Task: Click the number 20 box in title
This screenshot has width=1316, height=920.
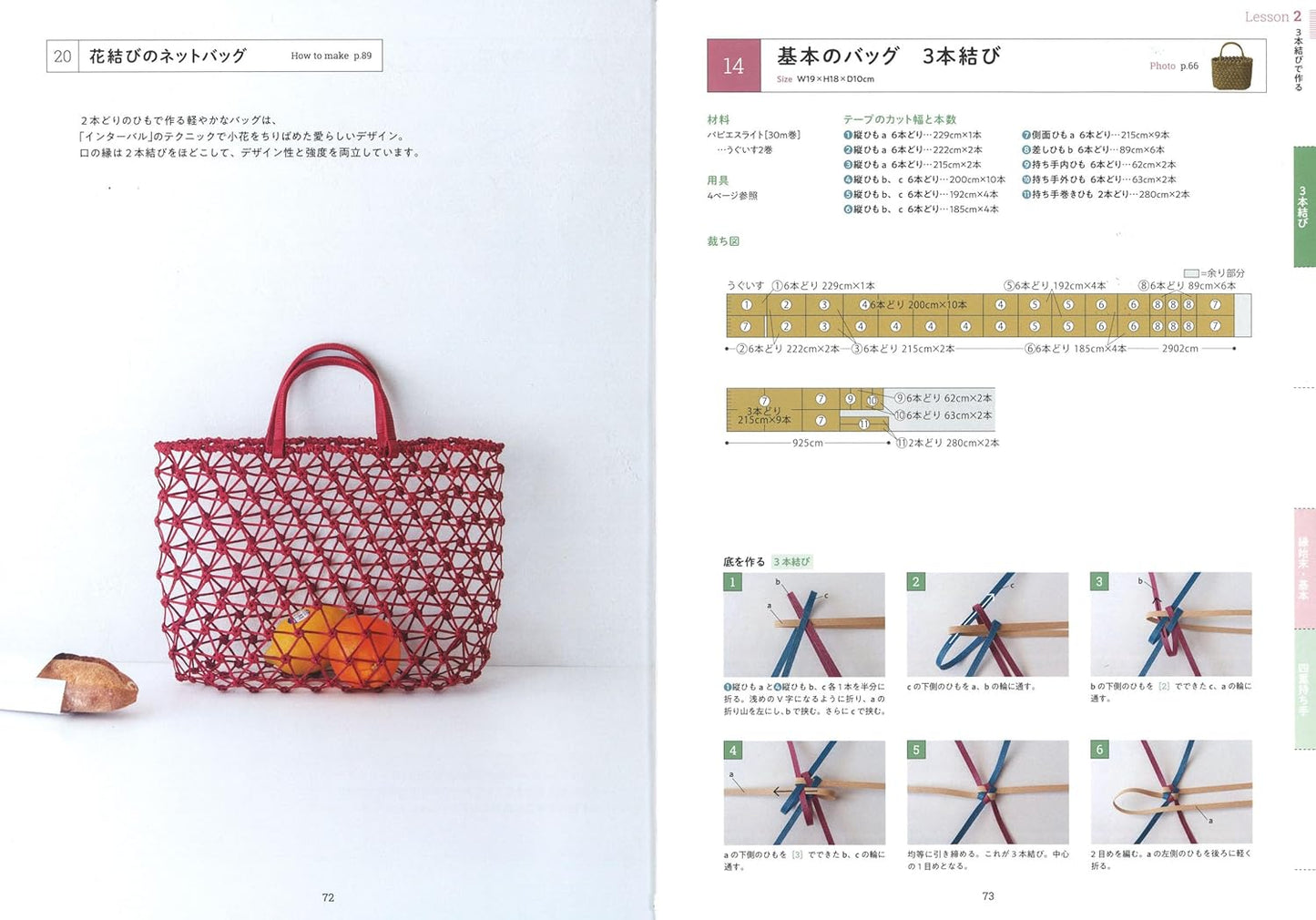Action: tap(63, 56)
